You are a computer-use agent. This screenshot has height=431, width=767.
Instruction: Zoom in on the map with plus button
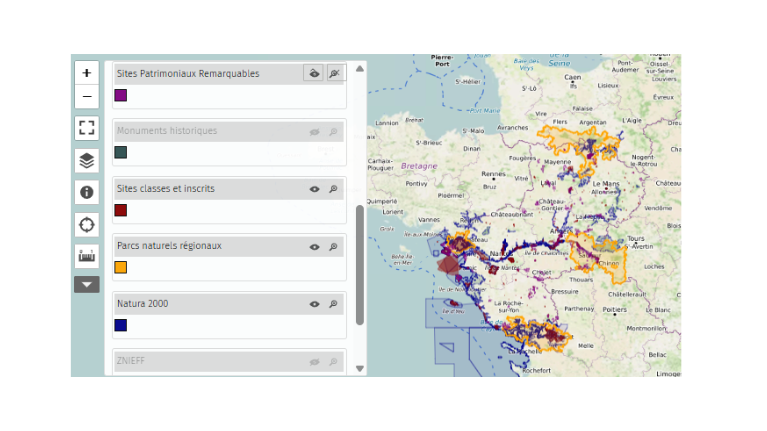click(87, 73)
